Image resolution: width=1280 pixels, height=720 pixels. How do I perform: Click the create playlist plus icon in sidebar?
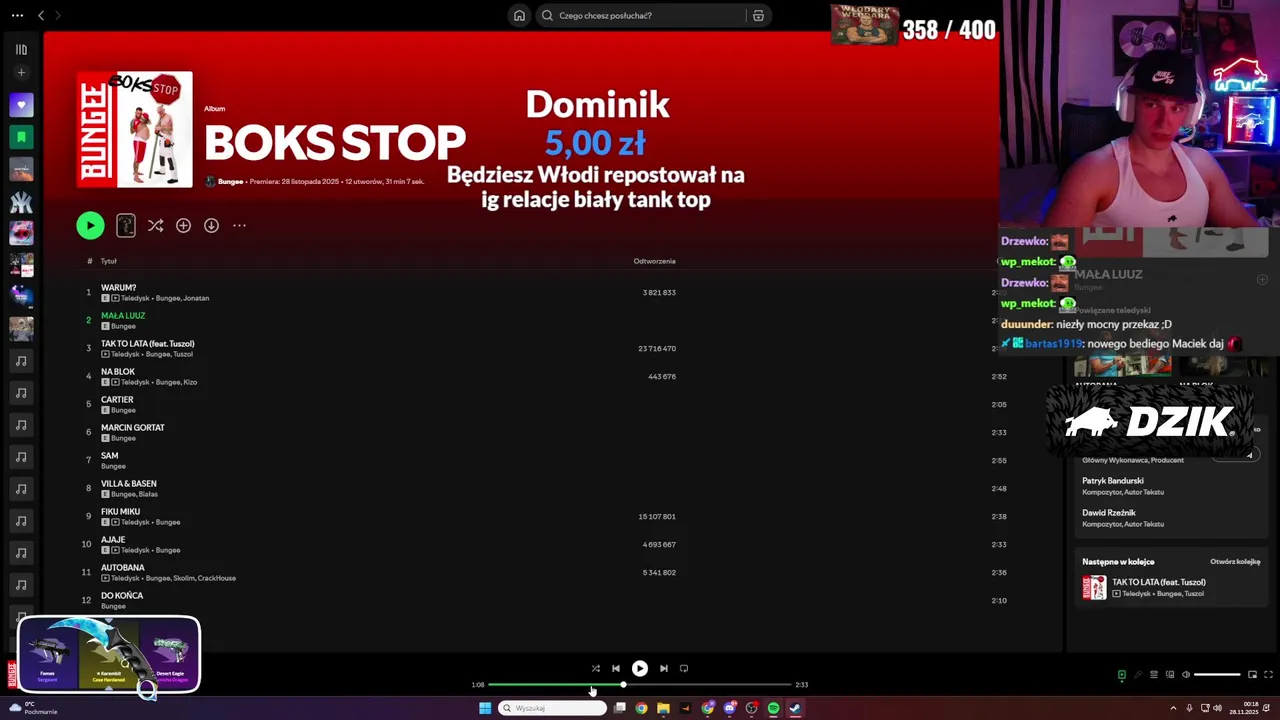click(x=21, y=72)
